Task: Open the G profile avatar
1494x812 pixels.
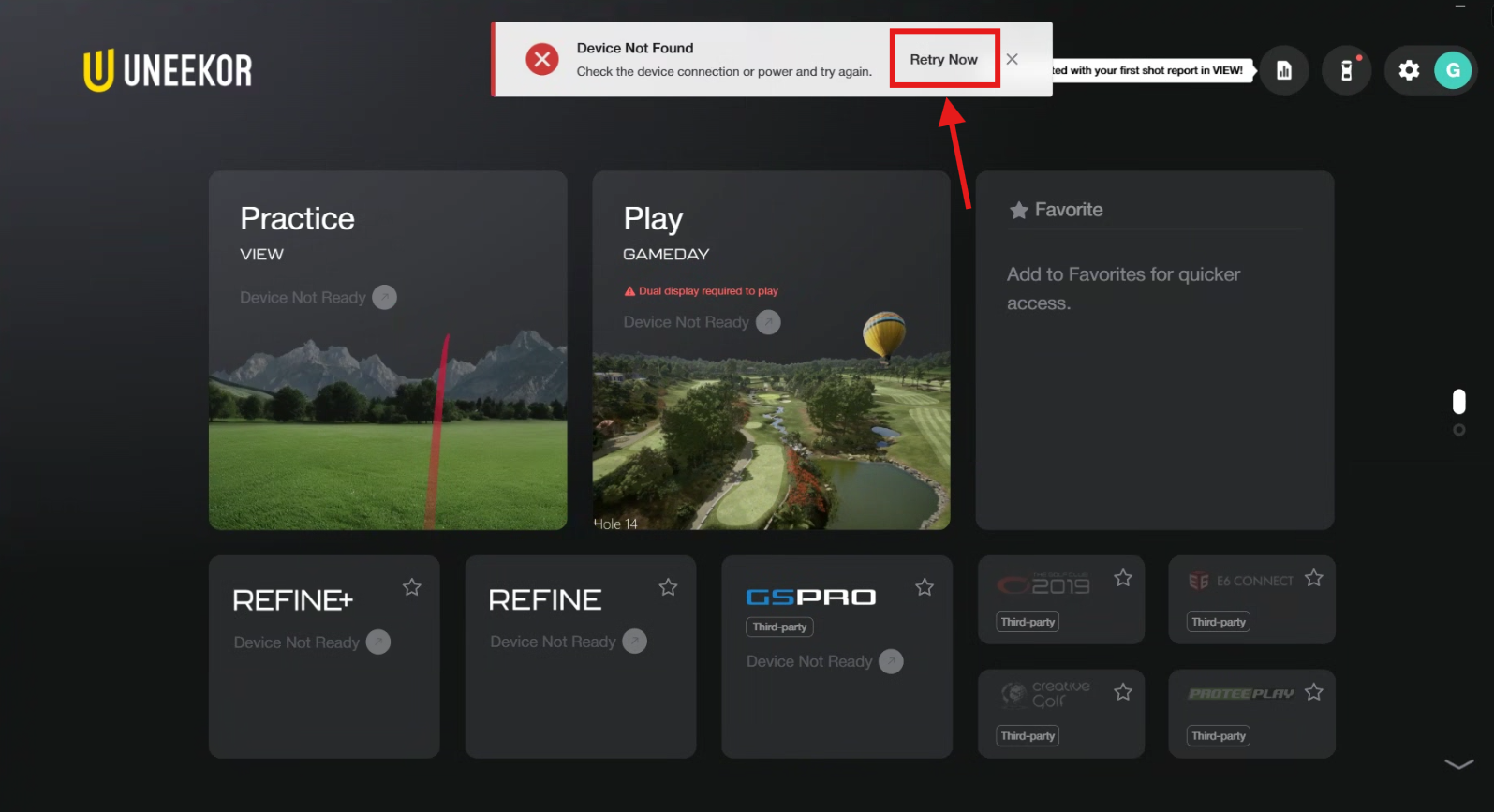Action: point(1453,70)
